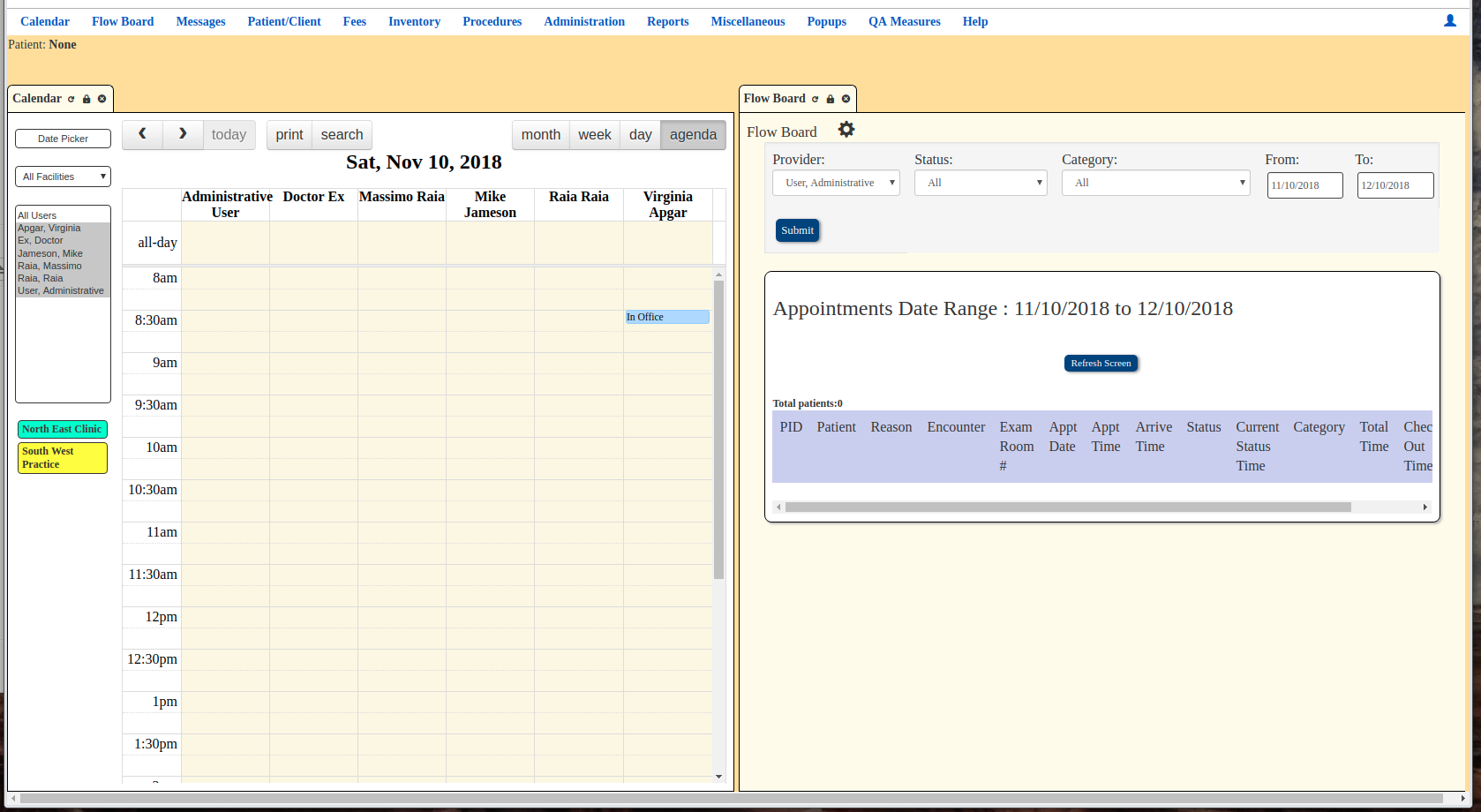The height and width of the screenshot is (812, 1481).
Task: Select User, Administrative in user list
Action: click(63, 290)
